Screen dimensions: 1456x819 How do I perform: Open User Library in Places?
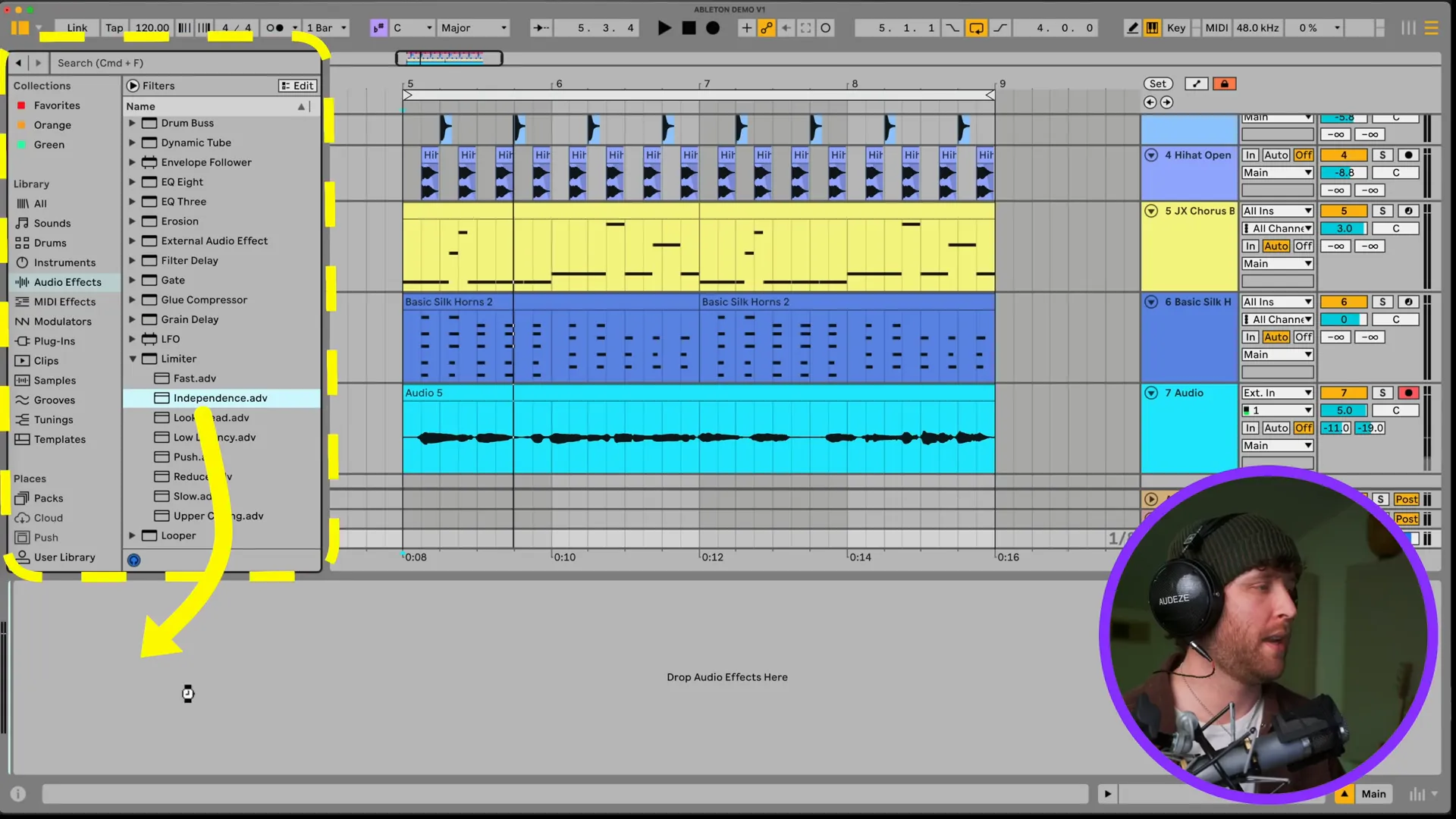pyautogui.click(x=64, y=557)
